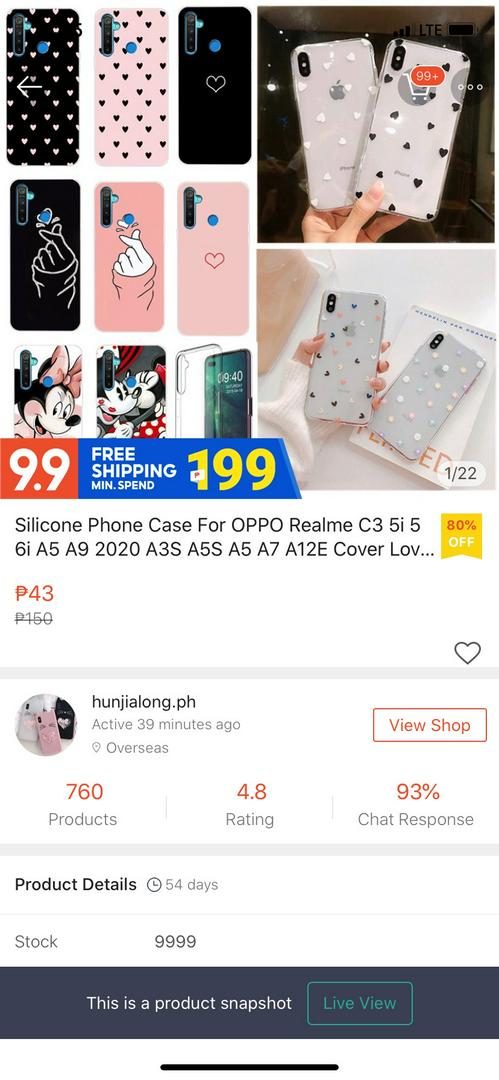Image resolution: width=499 pixels, height=1080 pixels.
Task: Tap the clear heart iPhone cases photo
Action: pyautogui.click(x=376, y=125)
